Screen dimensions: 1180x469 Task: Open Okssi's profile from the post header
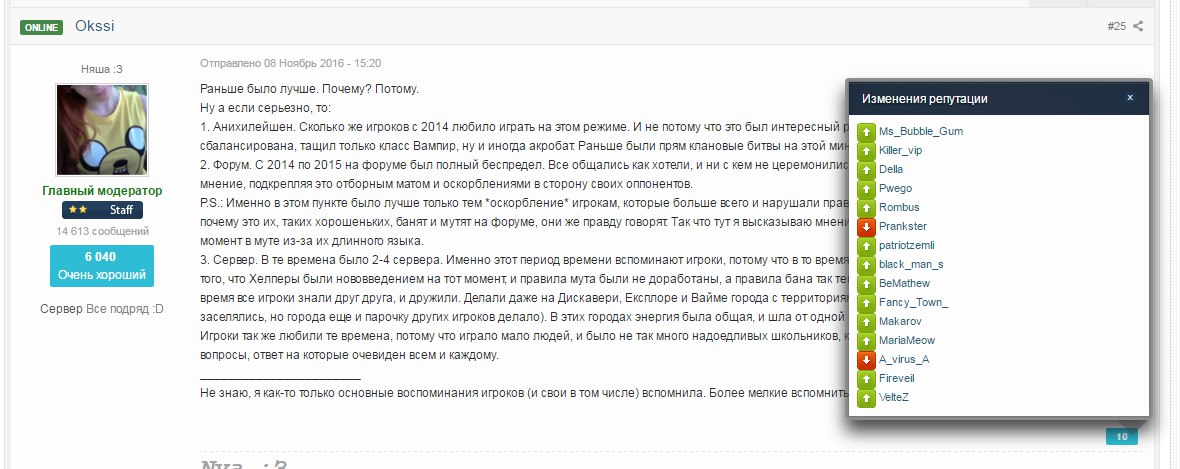click(95, 26)
